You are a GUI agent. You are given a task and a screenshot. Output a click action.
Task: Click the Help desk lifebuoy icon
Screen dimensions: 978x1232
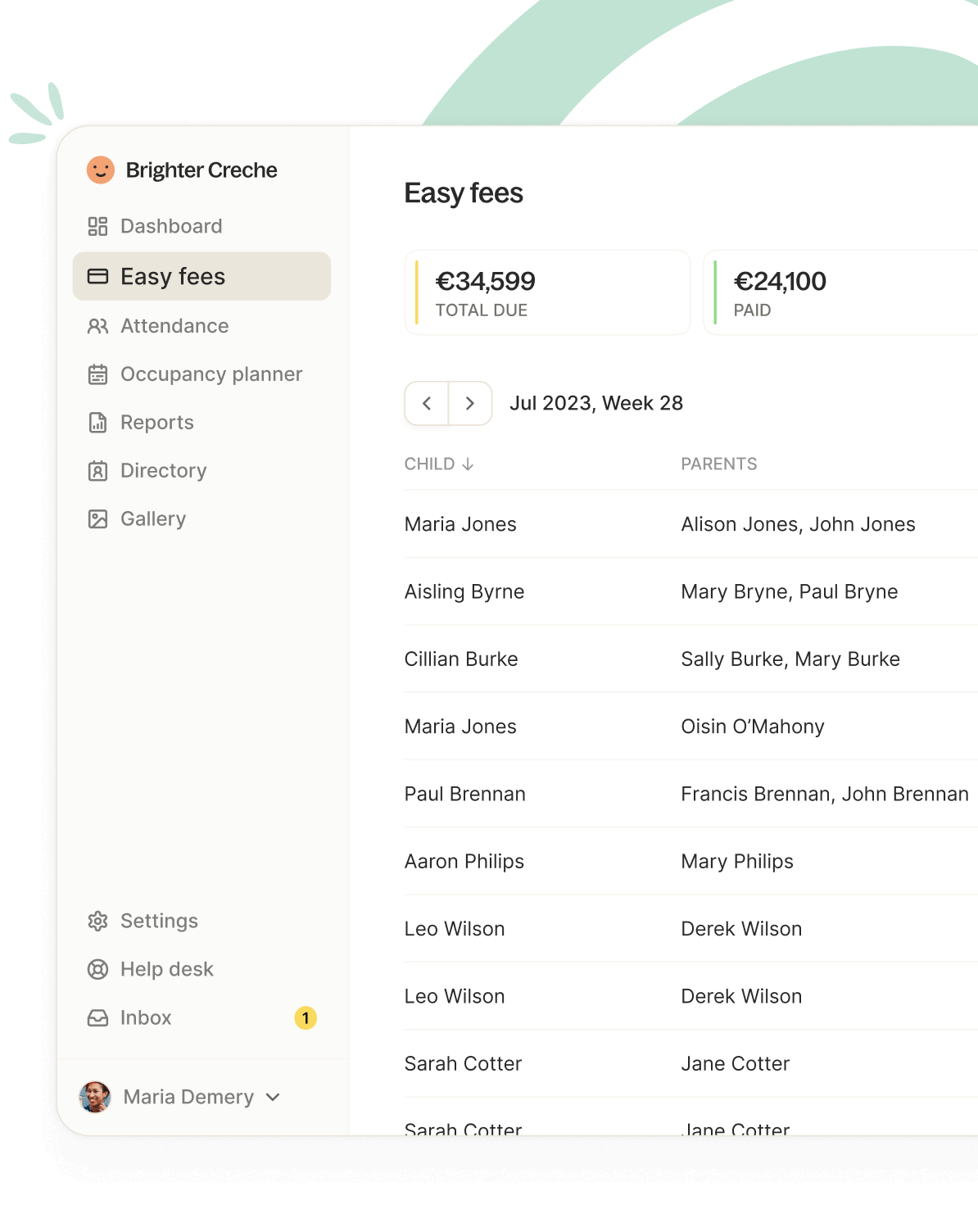97,969
